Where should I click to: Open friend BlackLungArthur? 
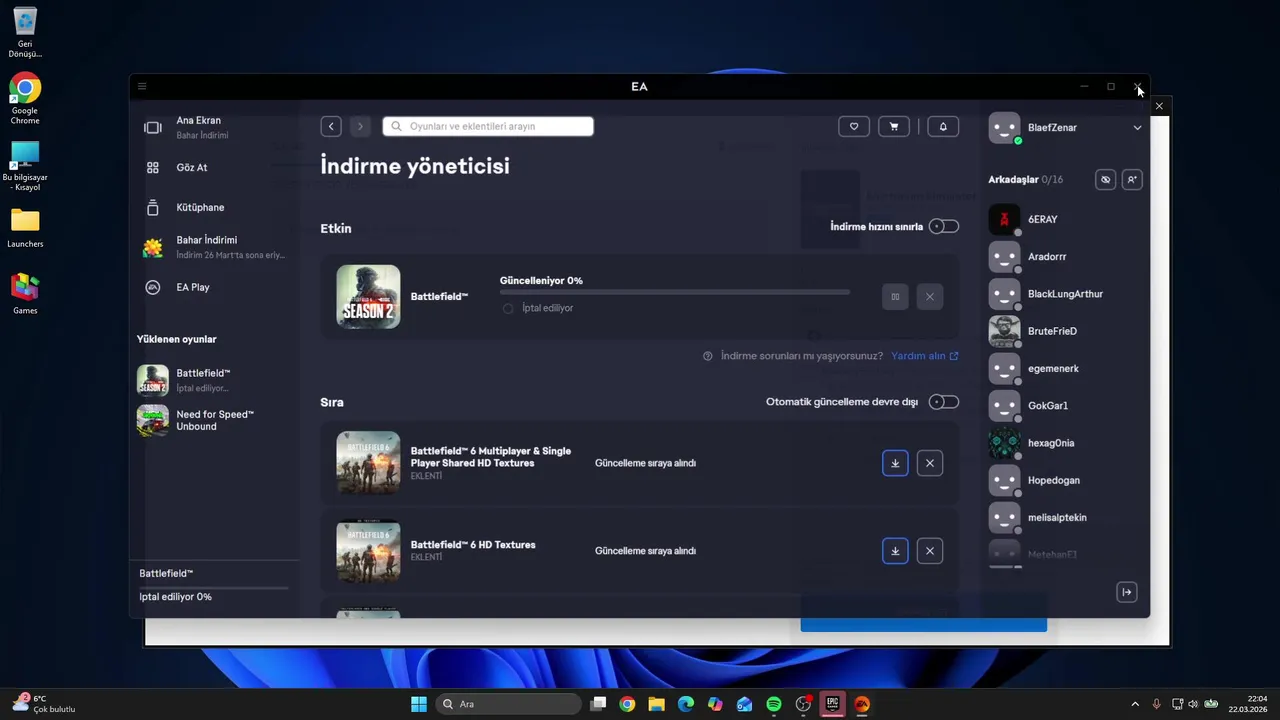pyautogui.click(x=1065, y=294)
